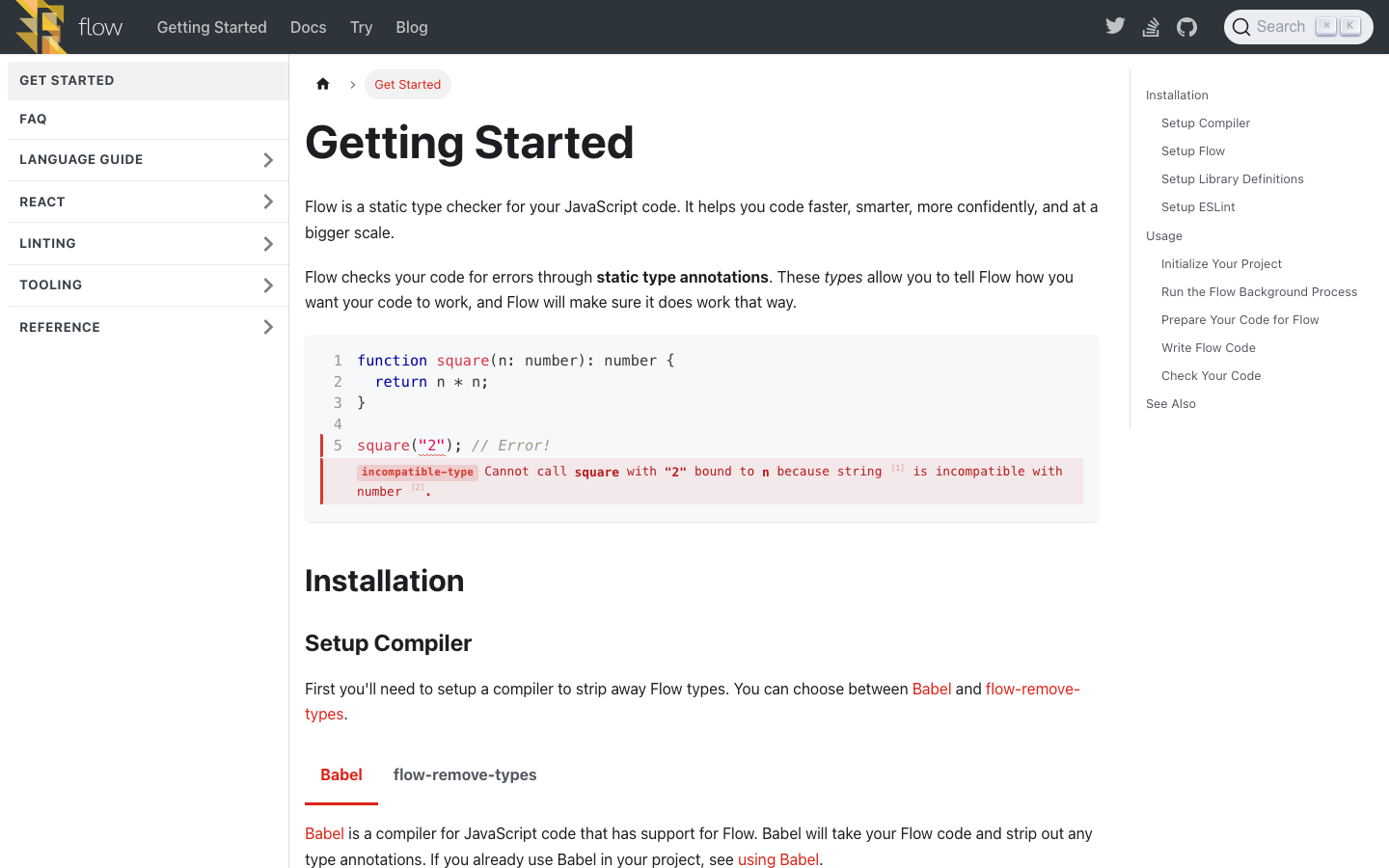Click the underlined "2" string in code

point(431,446)
